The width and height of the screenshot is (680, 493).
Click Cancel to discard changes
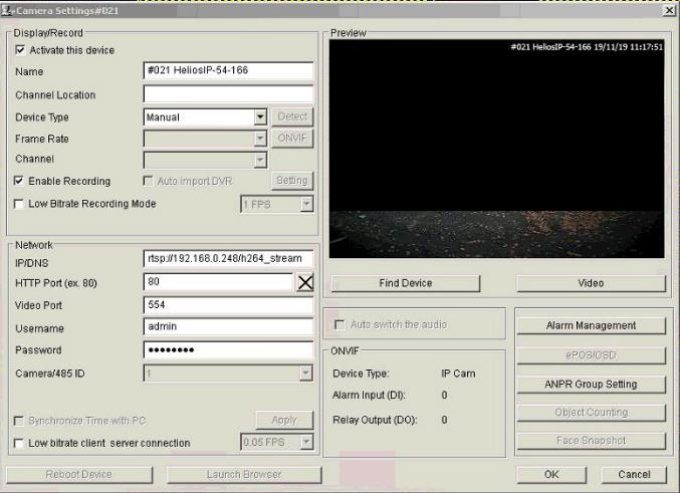(634, 474)
